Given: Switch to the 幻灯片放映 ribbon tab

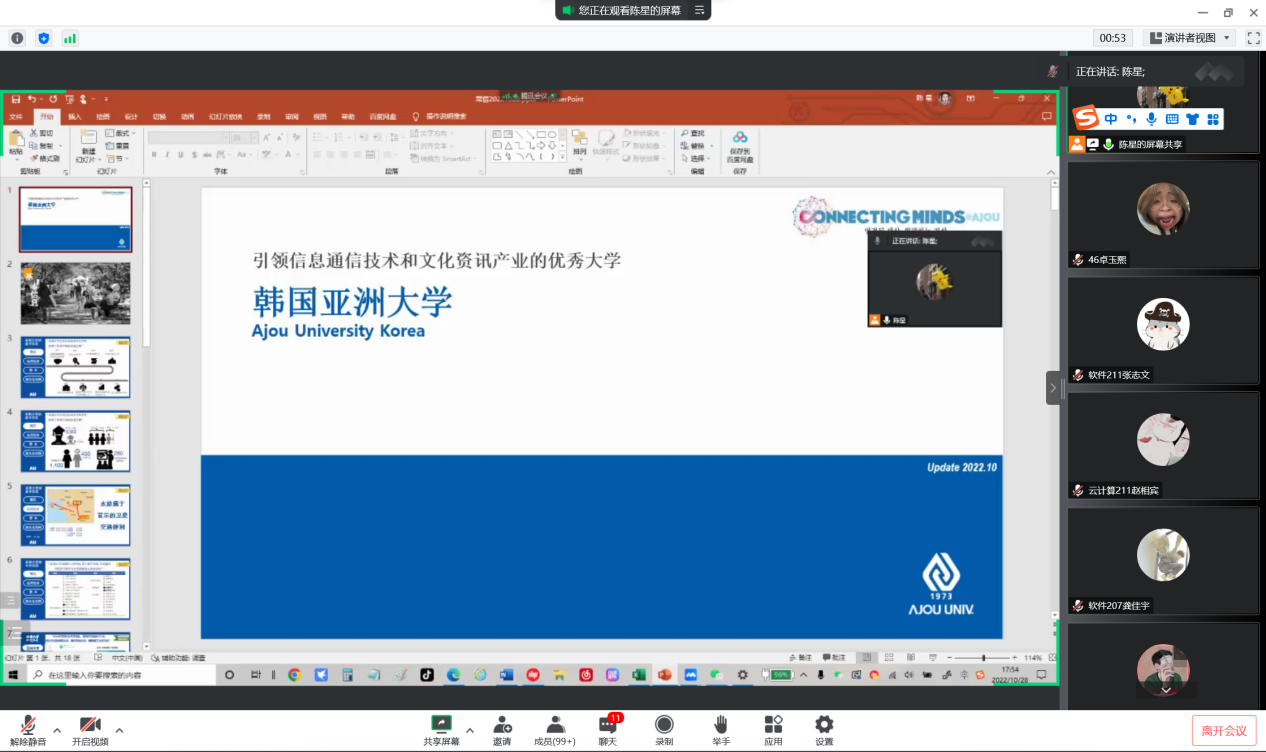Looking at the screenshot, I should coord(225,117).
